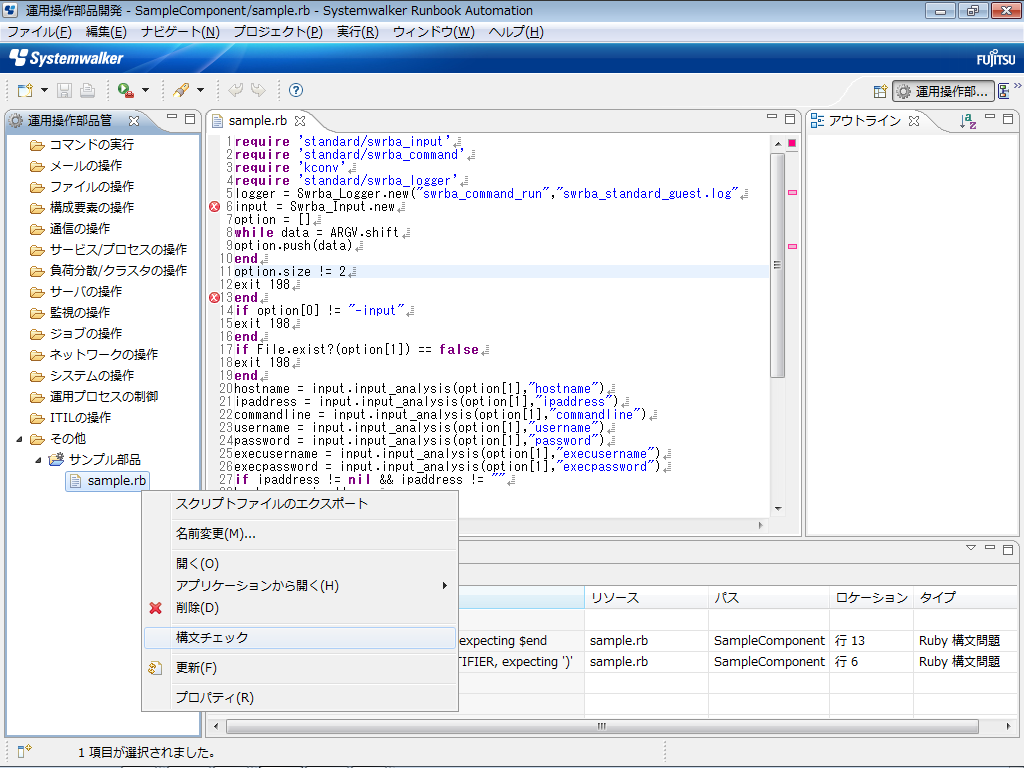This screenshot has height=768, width=1024.
Task: Maximize the sample.rb editor panel
Action: click(790, 119)
